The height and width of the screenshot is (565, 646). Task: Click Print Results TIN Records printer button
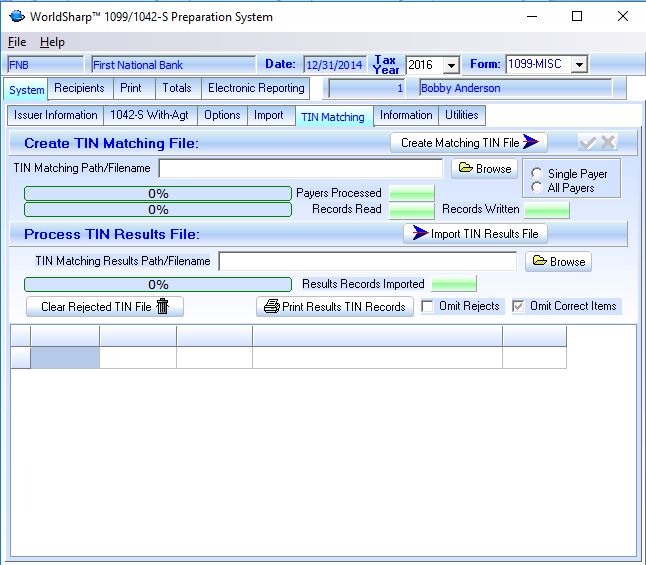tap(335, 307)
